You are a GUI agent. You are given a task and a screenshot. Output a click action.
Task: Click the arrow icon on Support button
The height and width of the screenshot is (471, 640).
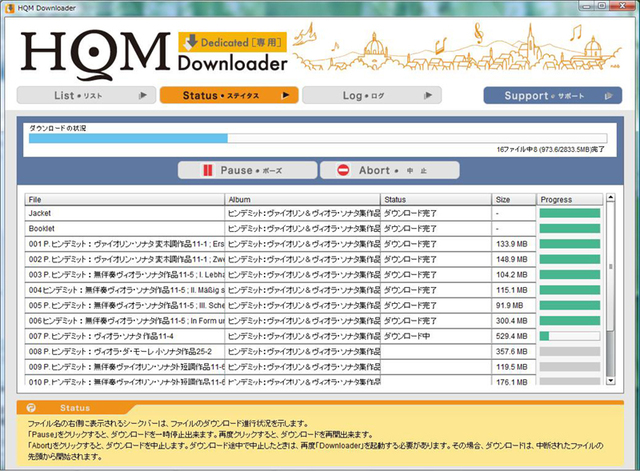[606, 95]
